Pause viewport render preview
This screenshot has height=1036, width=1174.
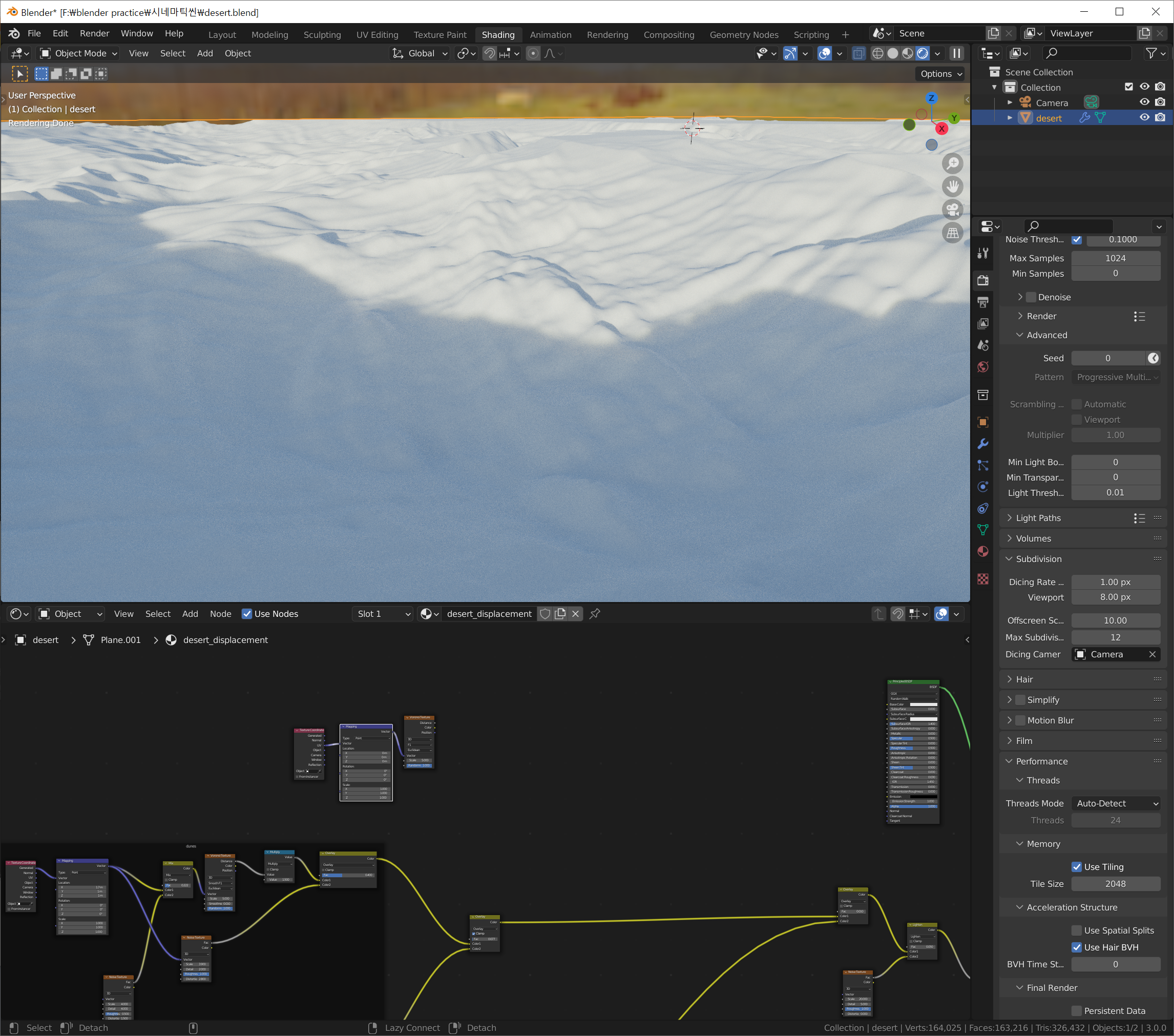tap(956, 53)
